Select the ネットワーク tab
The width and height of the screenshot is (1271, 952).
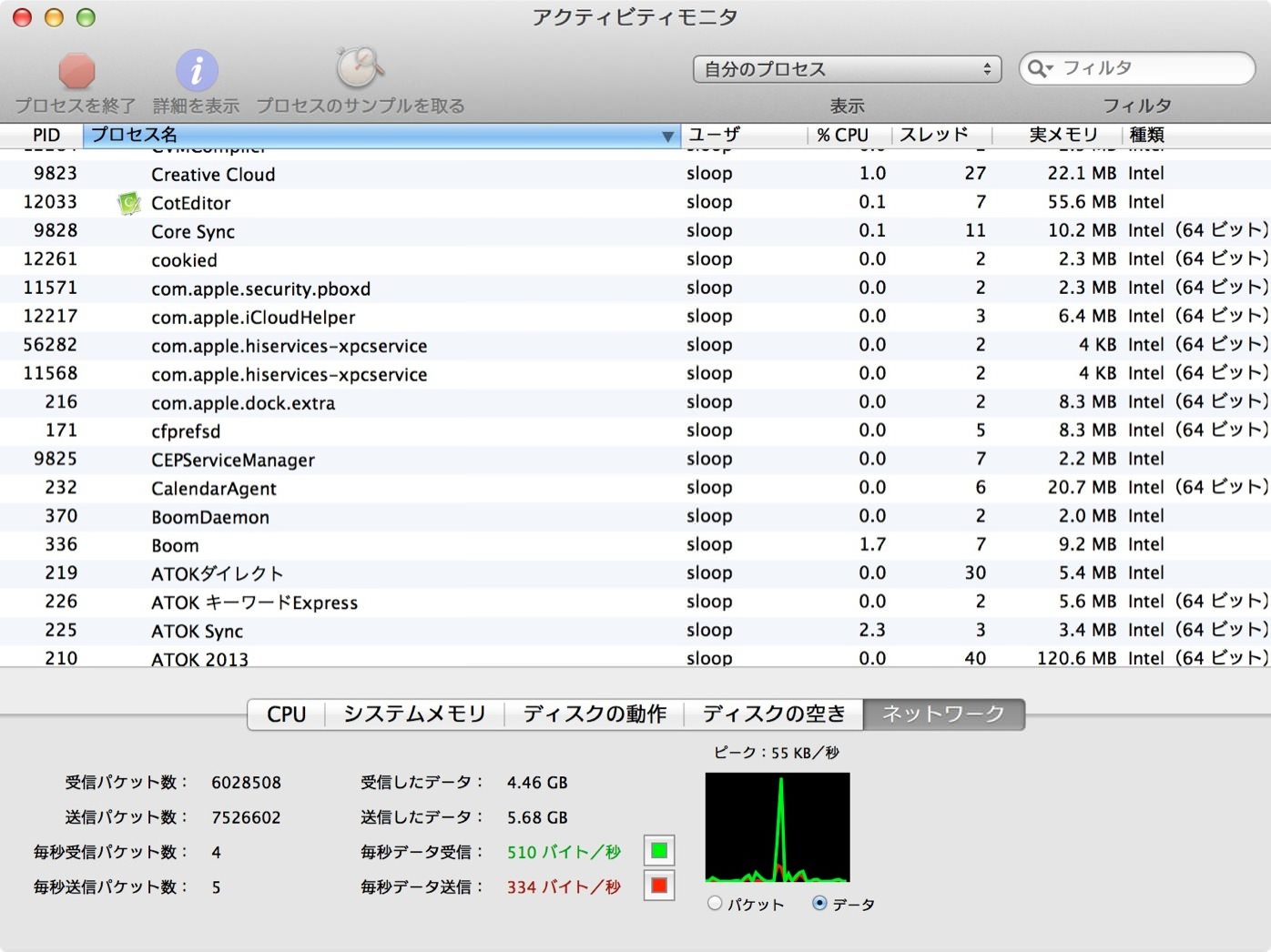[943, 714]
